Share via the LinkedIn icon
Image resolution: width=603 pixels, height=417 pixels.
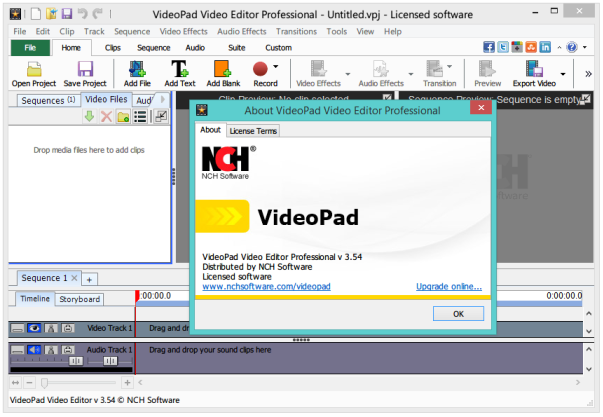[545, 47]
